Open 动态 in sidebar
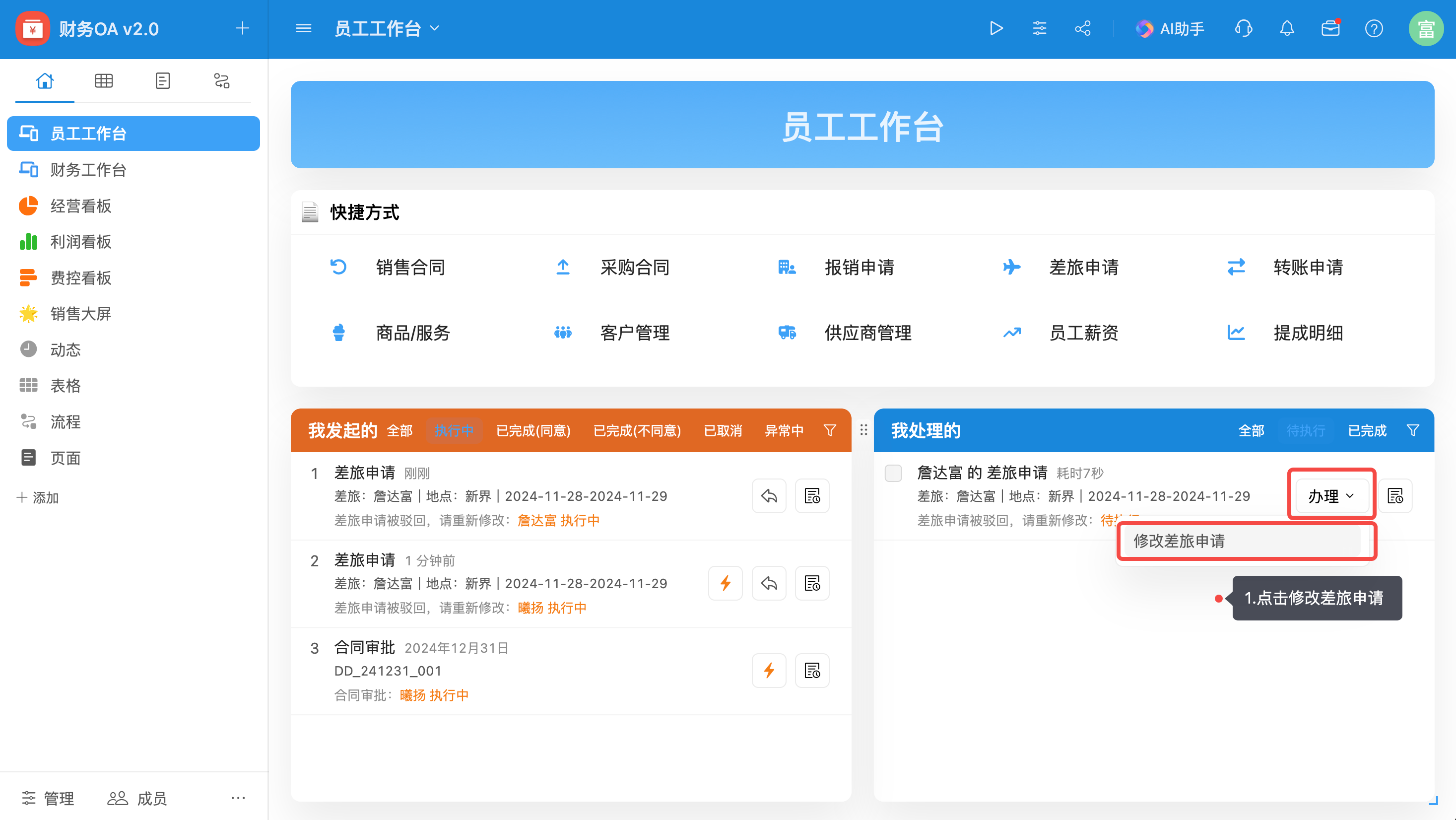Screen dimensions: 1456x820 (x=133, y=349)
